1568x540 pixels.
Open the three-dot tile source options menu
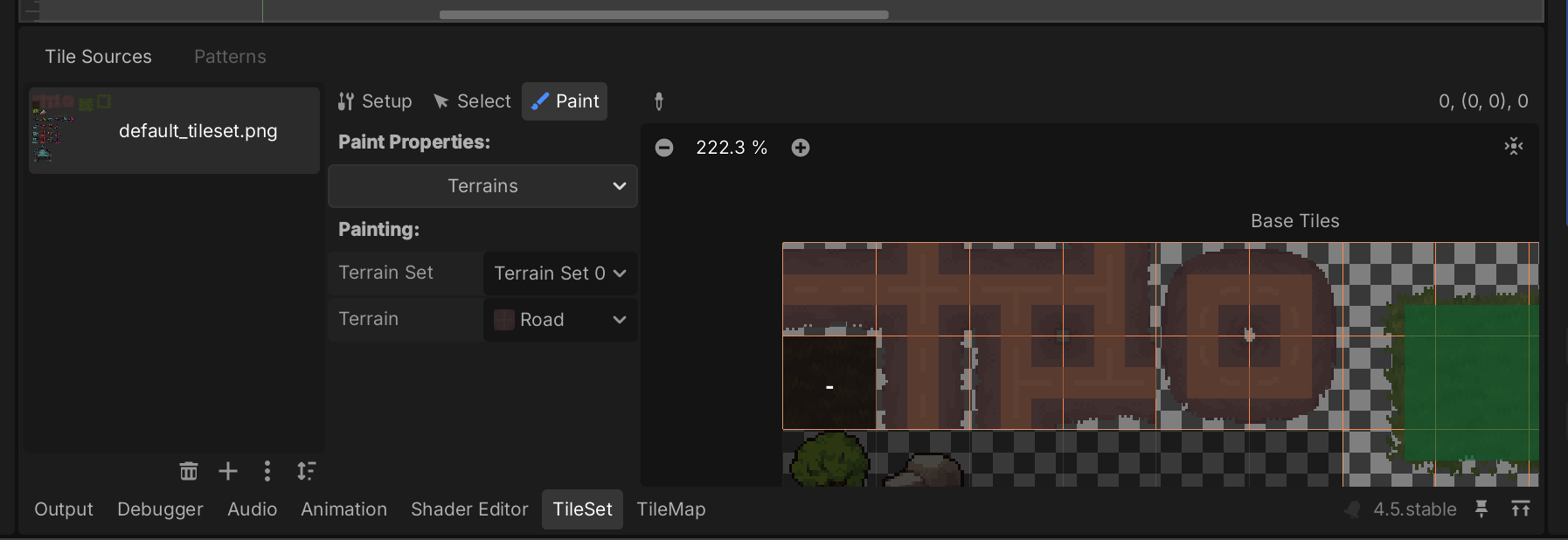(x=267, y=471)
